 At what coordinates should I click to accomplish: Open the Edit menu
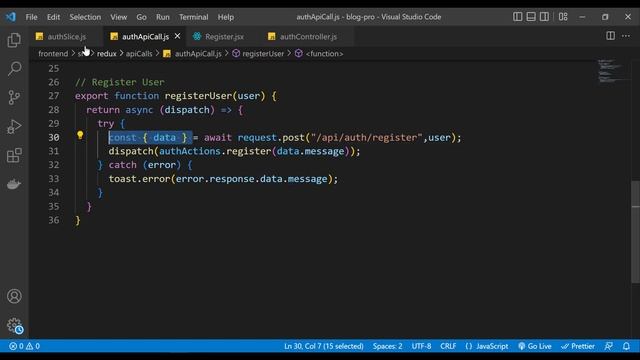tap(53, 17)
